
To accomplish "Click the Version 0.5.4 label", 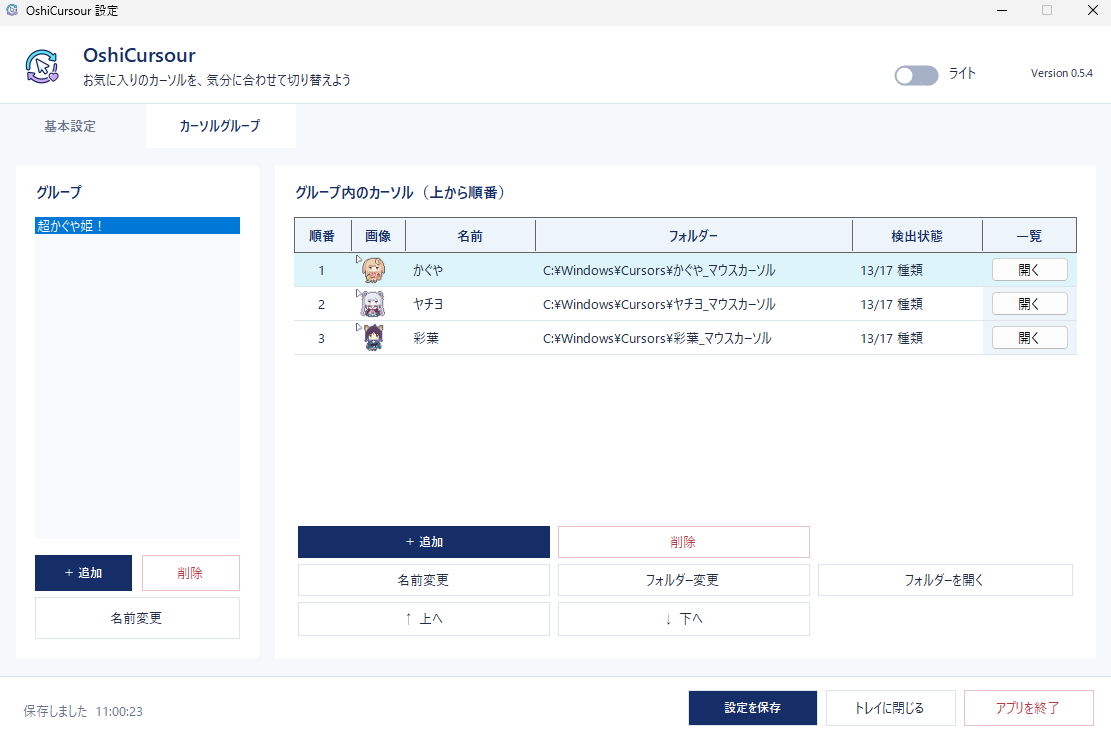I will (1061, 73).
